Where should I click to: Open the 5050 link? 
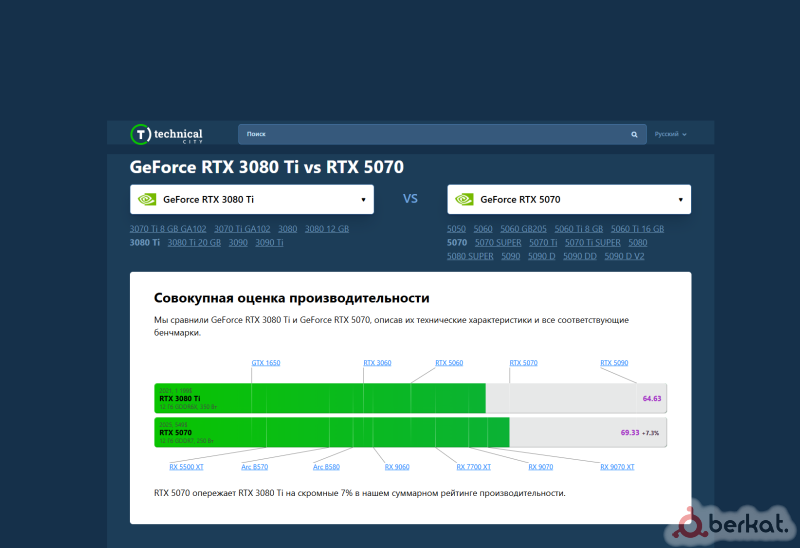click(x=457, y=229)
